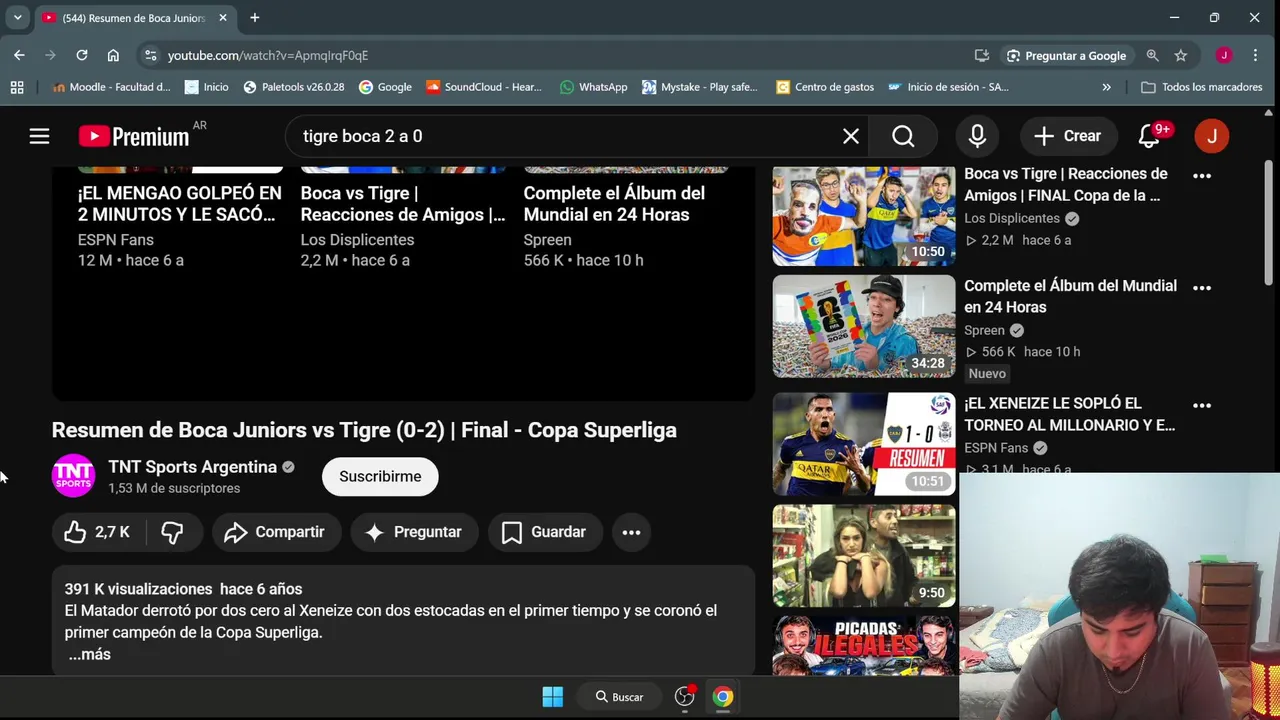Subscribe with the Suscribirme button
Image resolution: width=1280 pixels, height=720 pixels.
(x=380, y=476)
